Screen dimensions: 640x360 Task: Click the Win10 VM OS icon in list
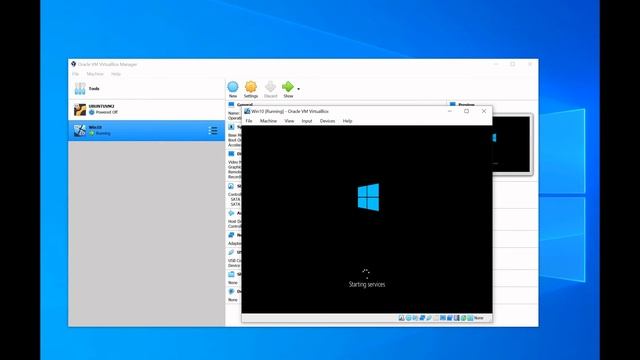pyautogui.click(x=80, y=131)
